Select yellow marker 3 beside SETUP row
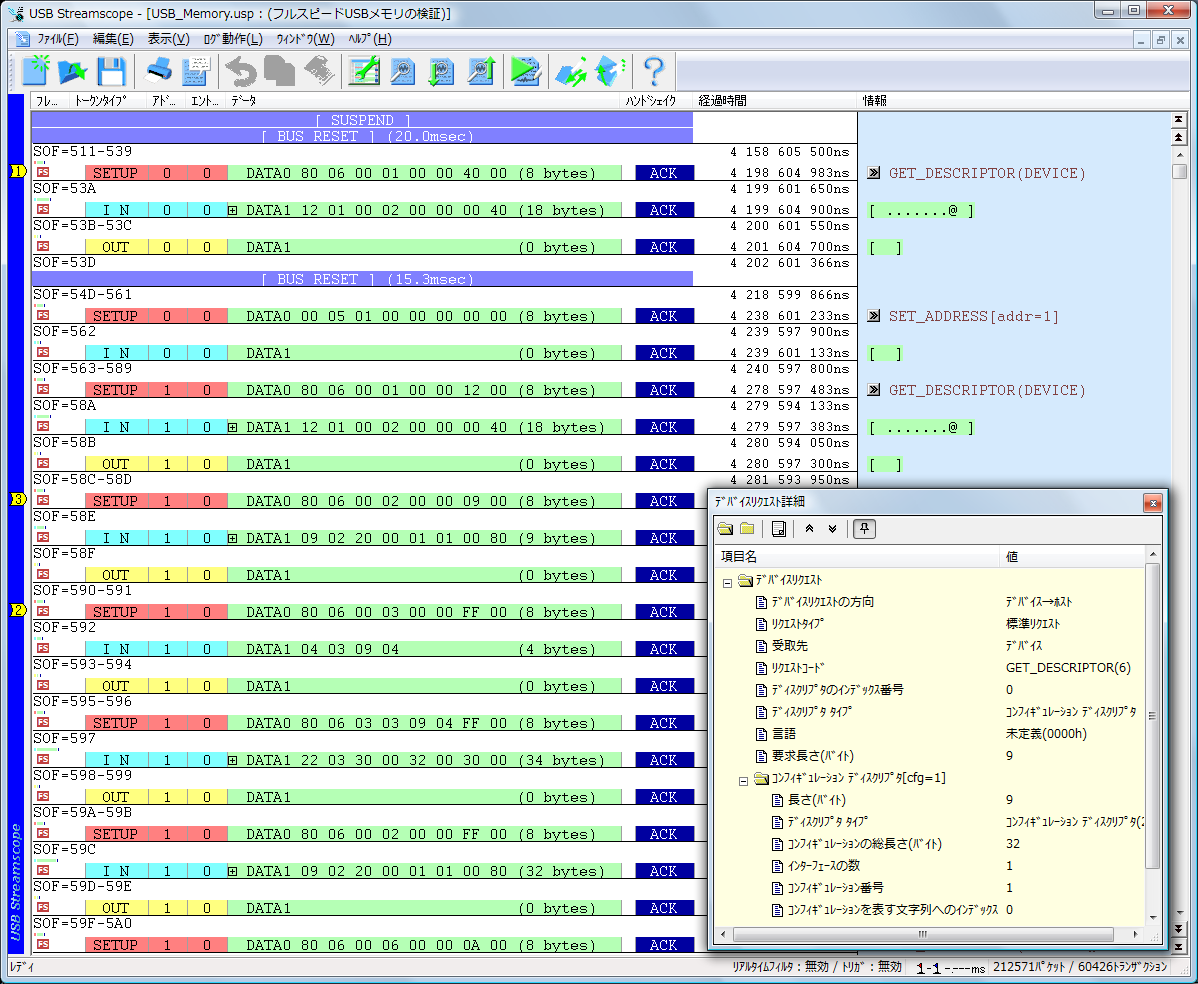The width and height of the screenshot is (1198, 984). pos(18,499)
